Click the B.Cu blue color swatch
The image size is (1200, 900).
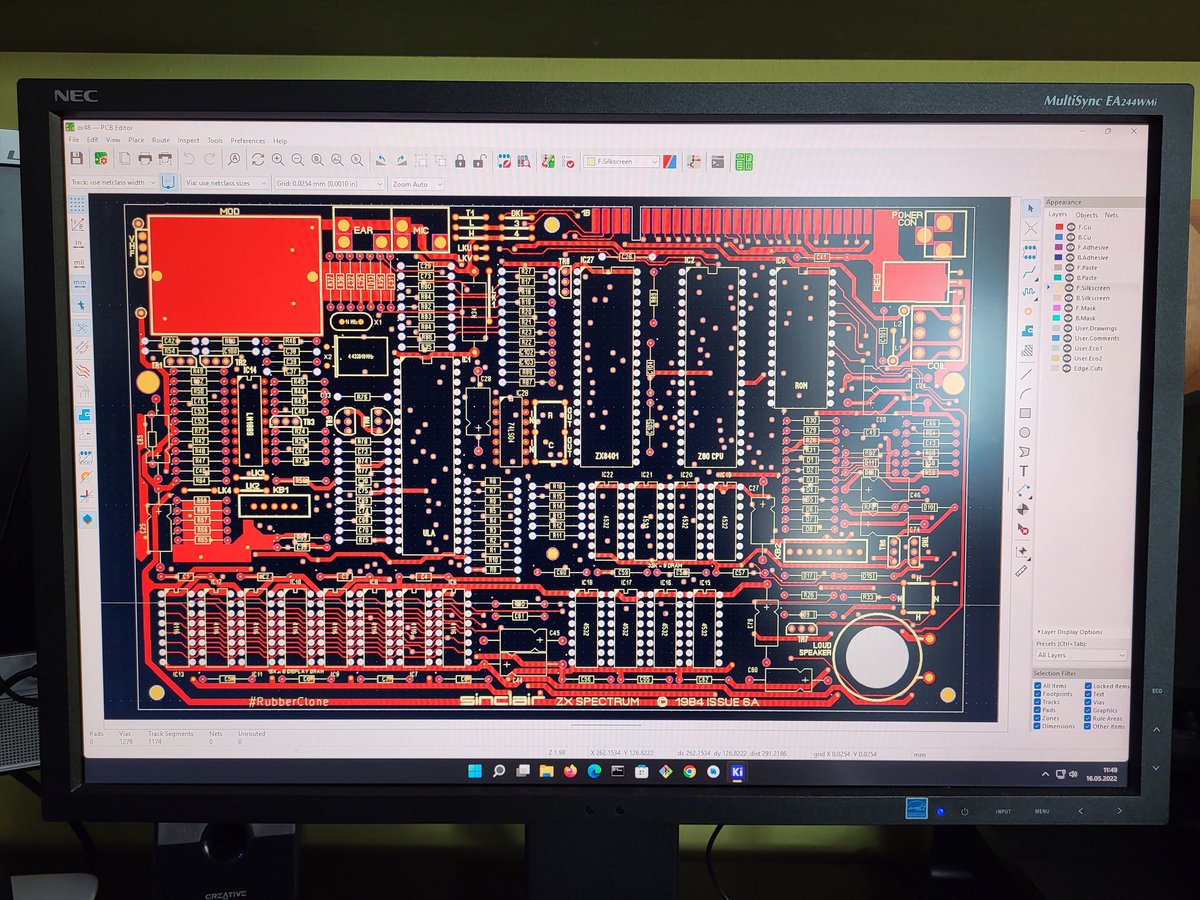pyautogui.click(x=1059, y=237)
